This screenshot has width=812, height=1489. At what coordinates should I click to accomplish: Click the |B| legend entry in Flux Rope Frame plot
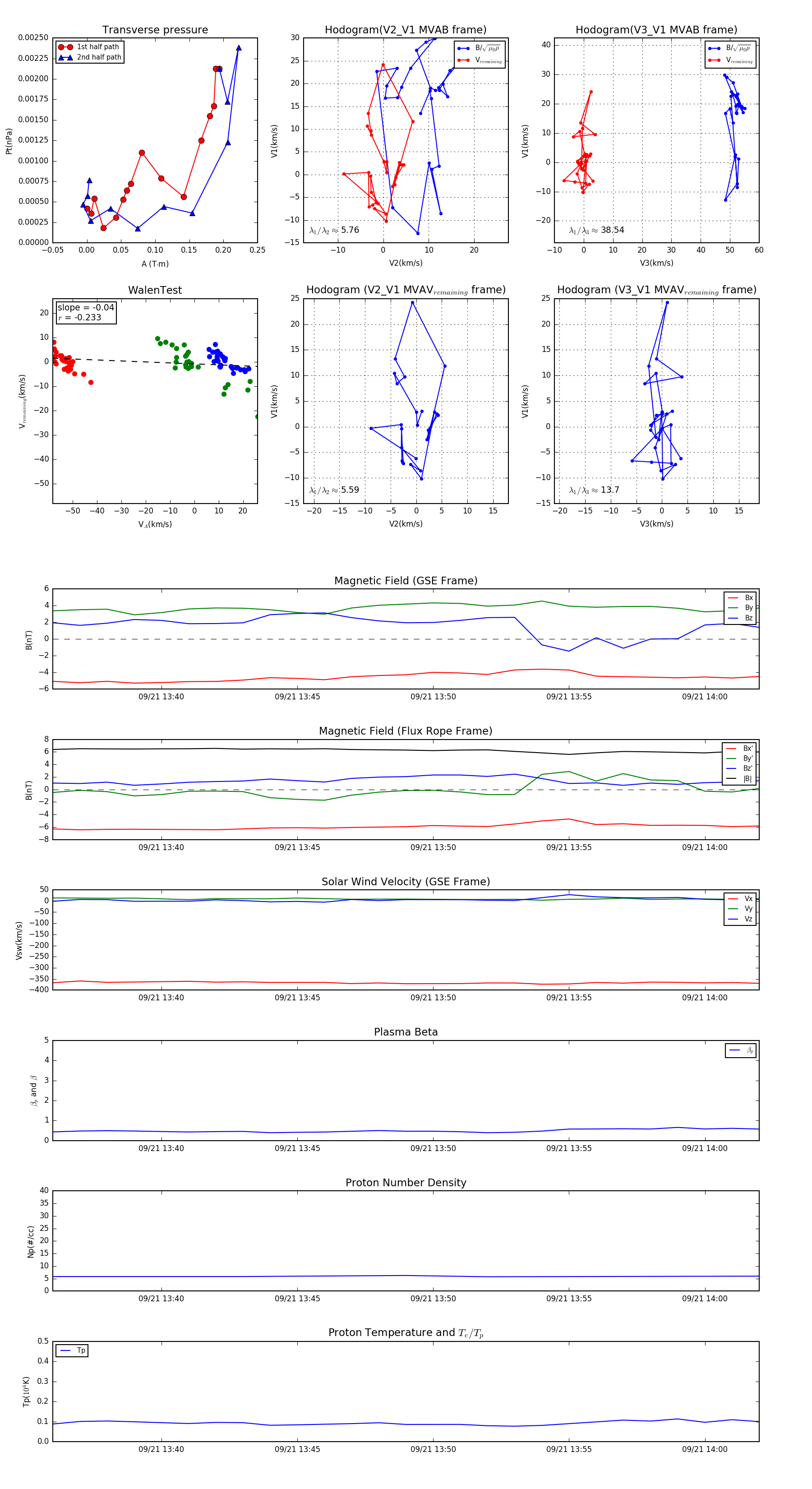pos(747,779)
